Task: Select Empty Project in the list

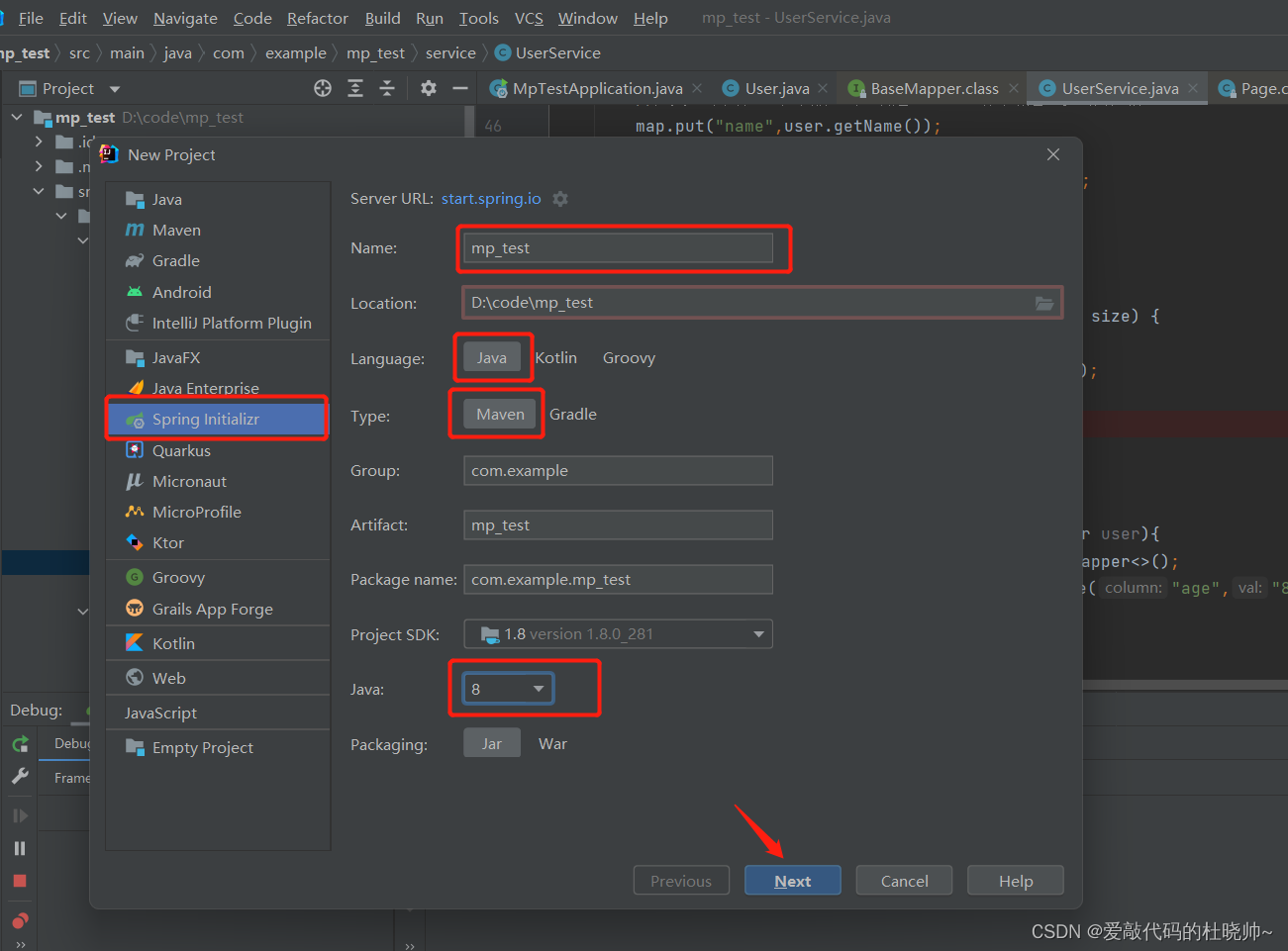Action: pos(218,747)
